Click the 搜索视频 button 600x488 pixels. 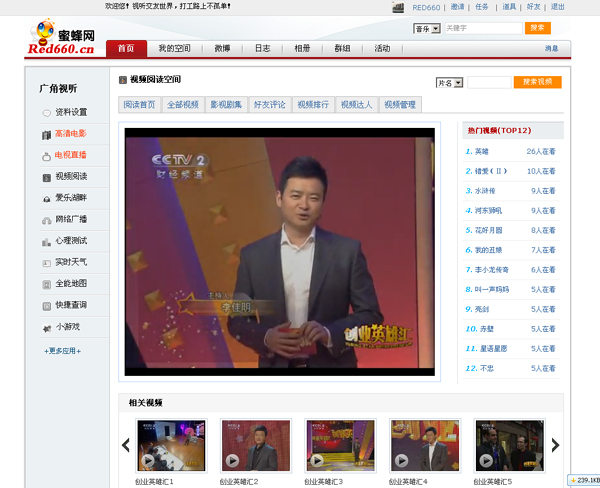click(538, 82)
